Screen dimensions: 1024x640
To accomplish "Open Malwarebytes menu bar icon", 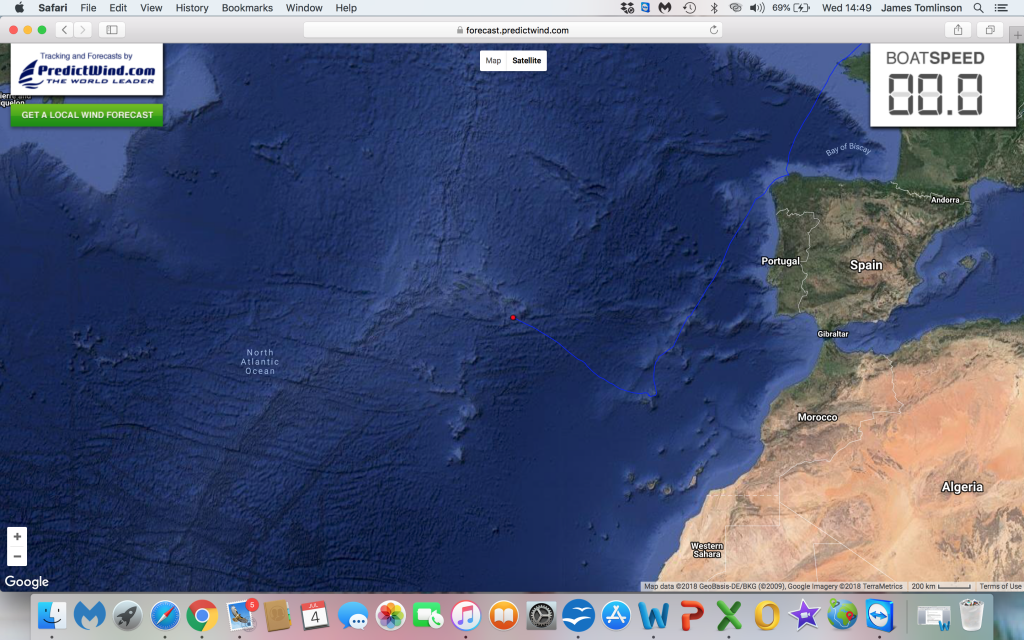I will pos(665,8).
